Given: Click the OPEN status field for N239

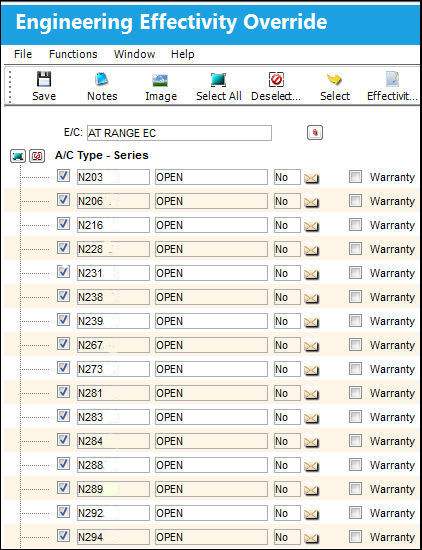Looking at the screenshot, I should pos(211,321).
